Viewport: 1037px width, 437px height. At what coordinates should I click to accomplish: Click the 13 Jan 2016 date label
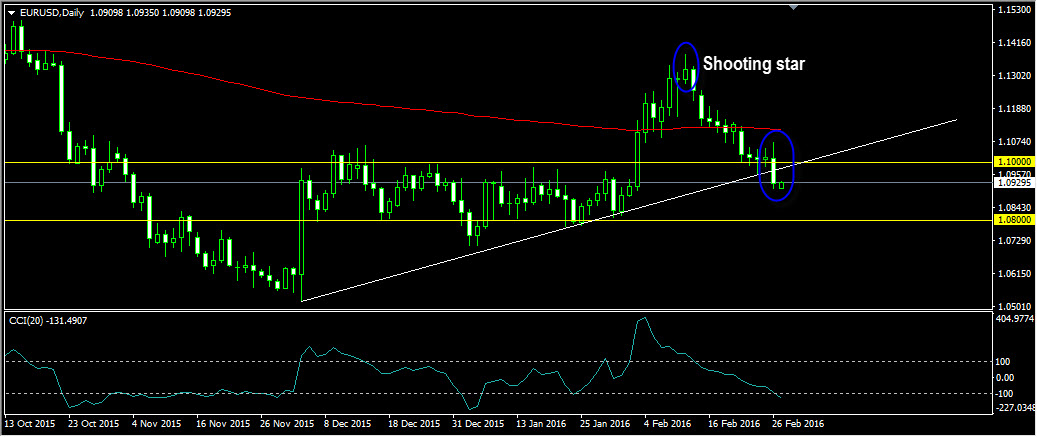[x=542, y=423]
